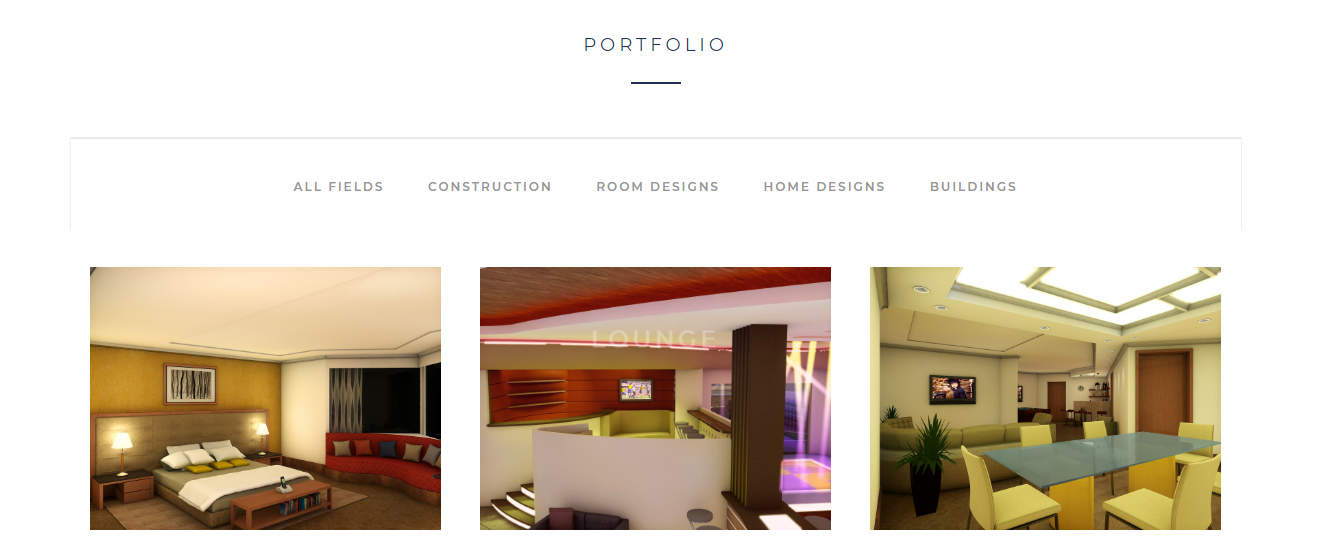The width and height of the screenshot is (1328, 549).
Task: Show only Room Designs projects
Action: click(x=657, y=187)
